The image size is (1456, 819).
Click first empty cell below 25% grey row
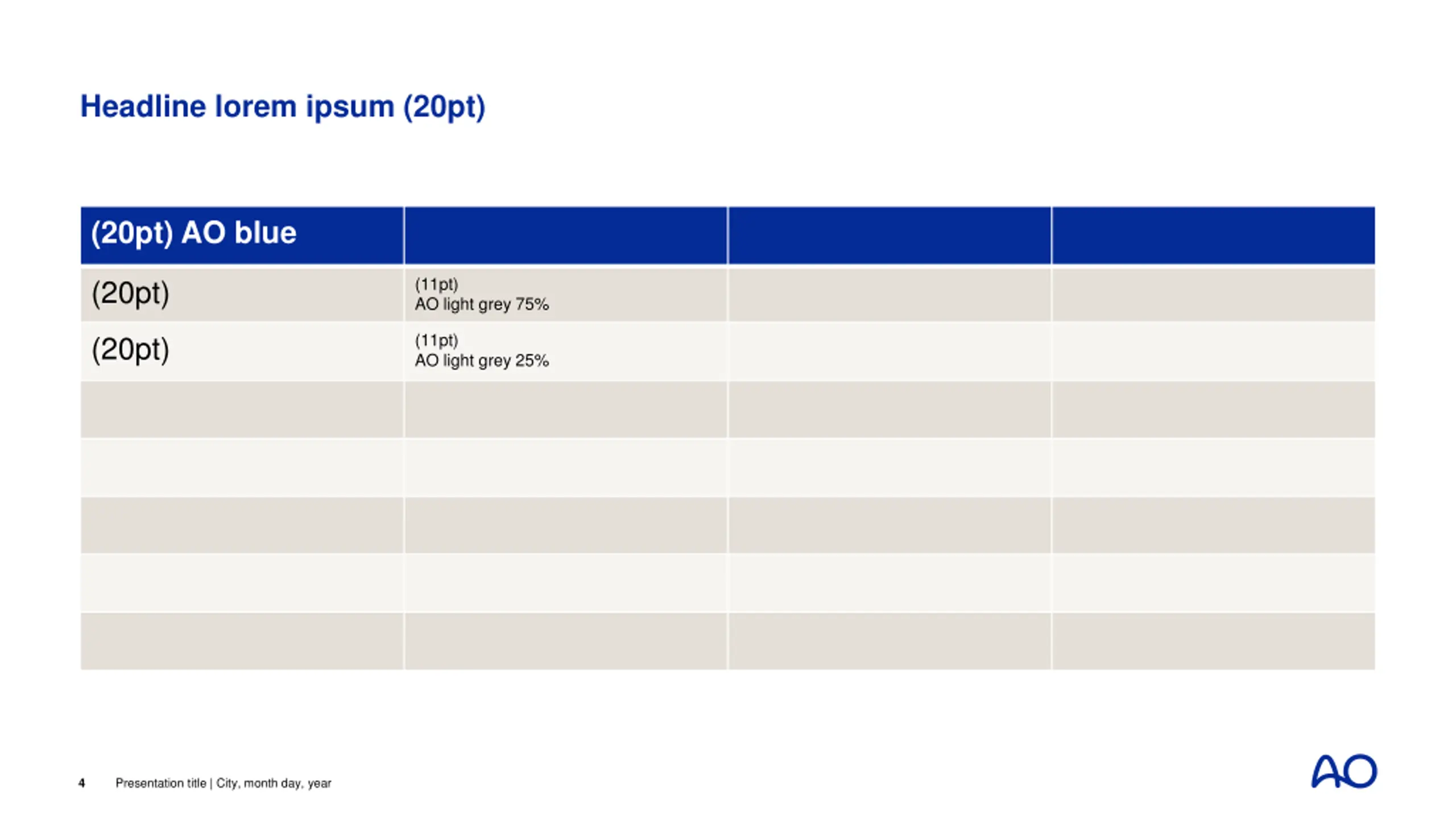point(242,409)
